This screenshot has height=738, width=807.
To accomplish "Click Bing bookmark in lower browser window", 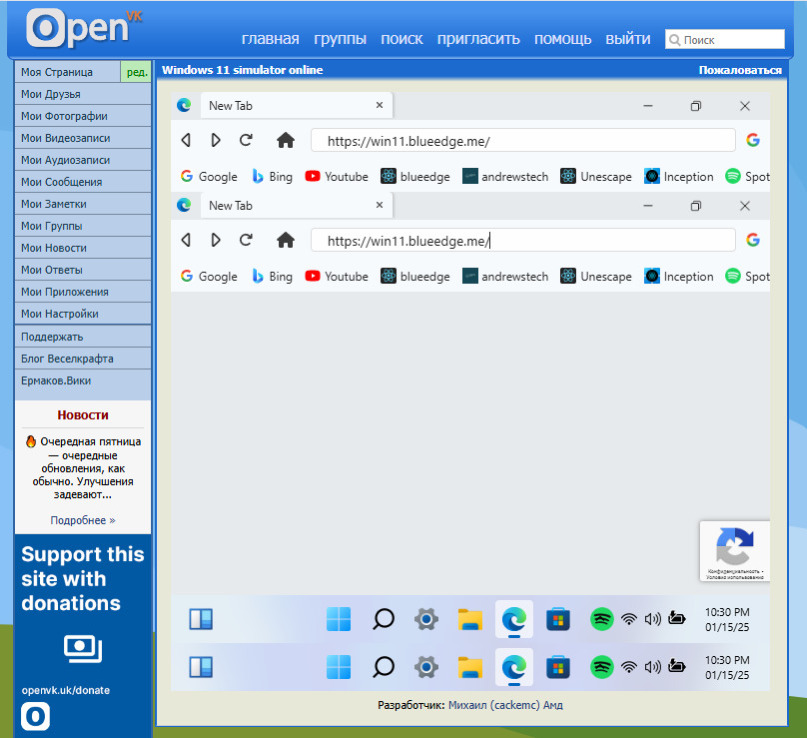I will click(x=272, y=276).
